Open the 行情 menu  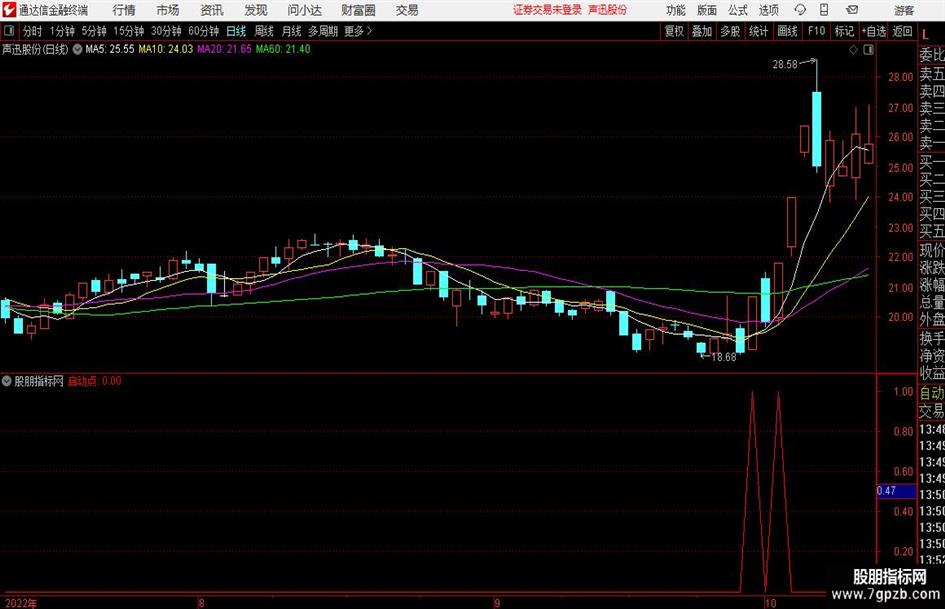124,10
